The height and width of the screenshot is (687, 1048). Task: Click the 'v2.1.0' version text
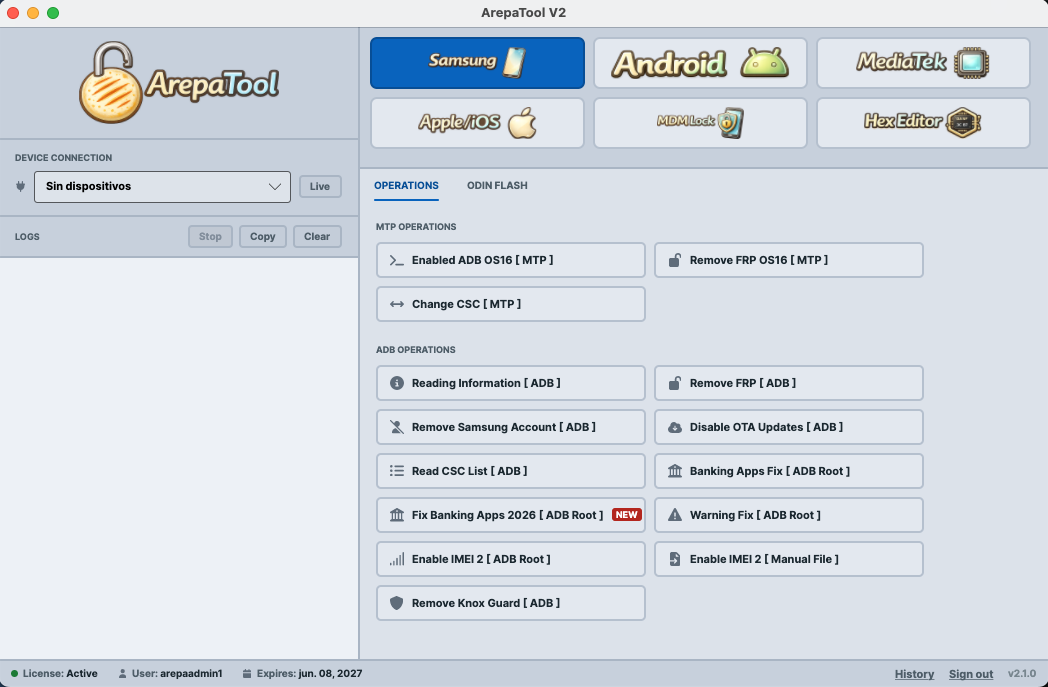(x=1022, y=674)
